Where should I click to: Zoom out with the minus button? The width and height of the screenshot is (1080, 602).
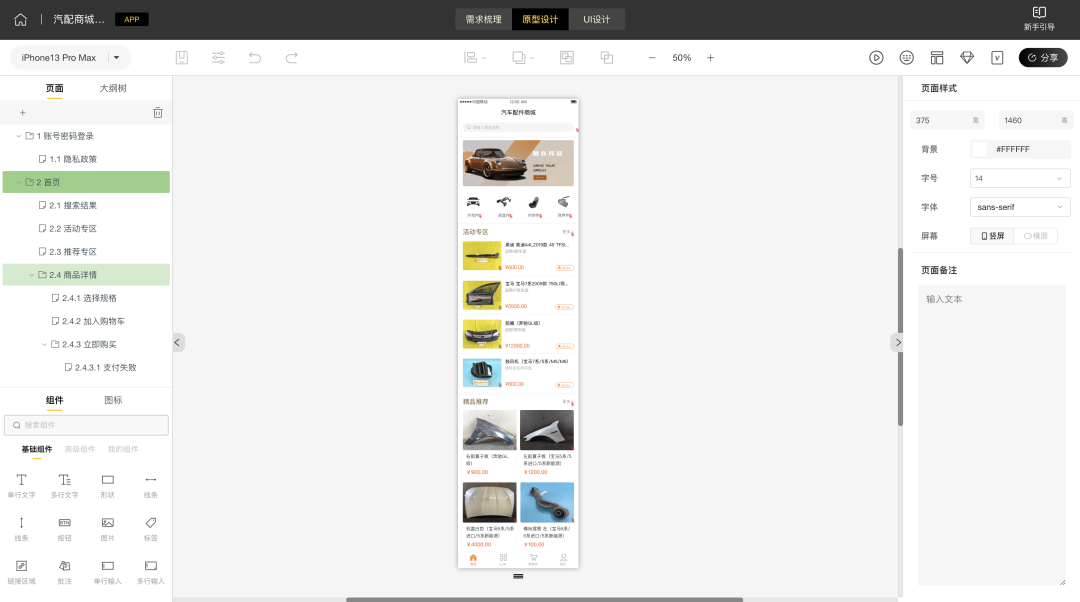(x=652, y=58)
